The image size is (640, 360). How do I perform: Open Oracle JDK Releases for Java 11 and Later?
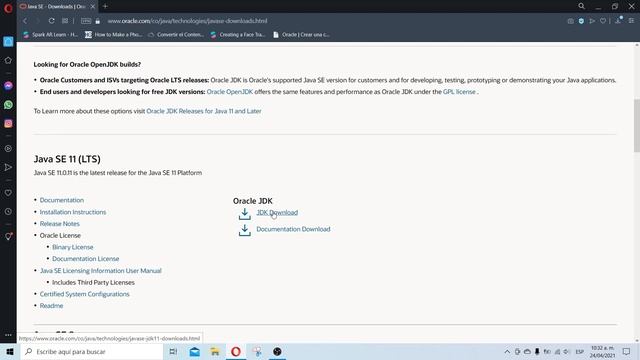[x=204, y=111]
